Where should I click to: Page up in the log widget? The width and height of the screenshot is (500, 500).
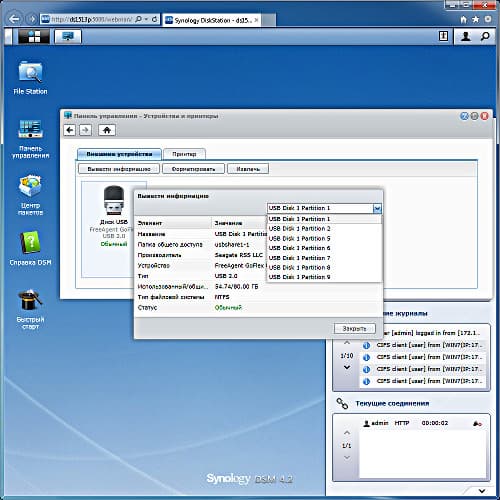(347, 343)
